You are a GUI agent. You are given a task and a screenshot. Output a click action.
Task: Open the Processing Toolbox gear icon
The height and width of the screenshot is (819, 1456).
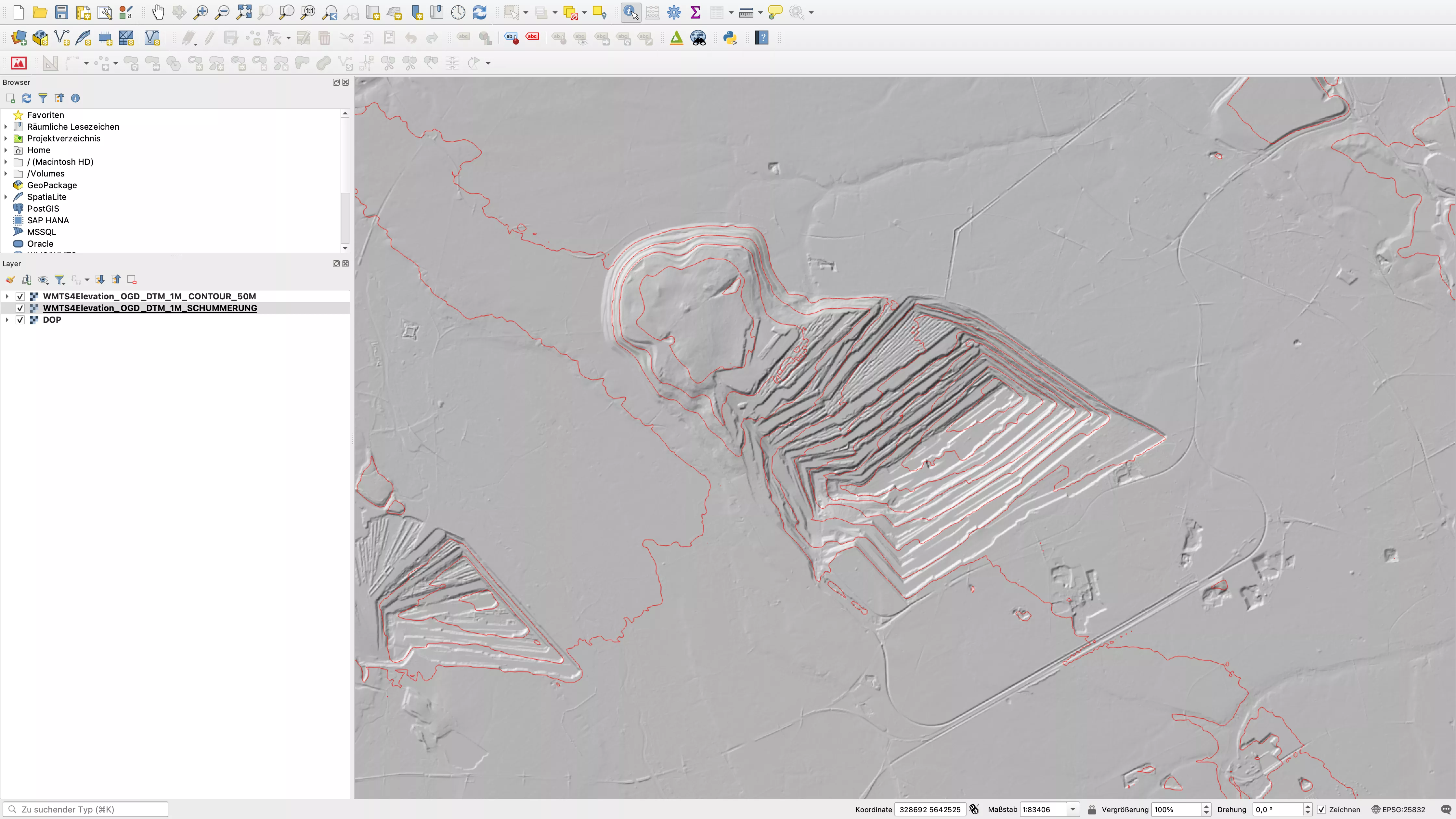pyautogui.click(x=674, y=12)
